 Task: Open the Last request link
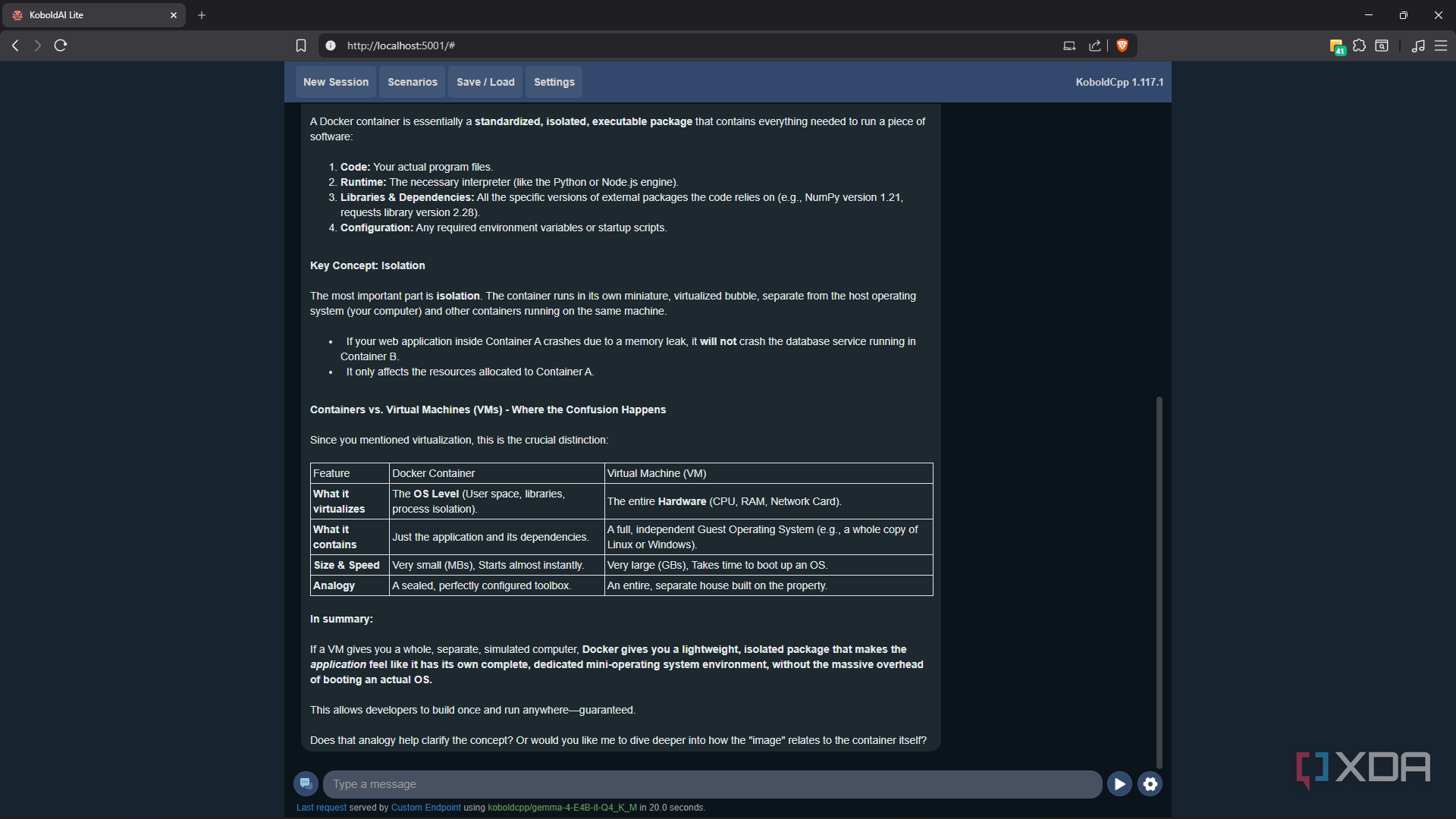[322, 808]
